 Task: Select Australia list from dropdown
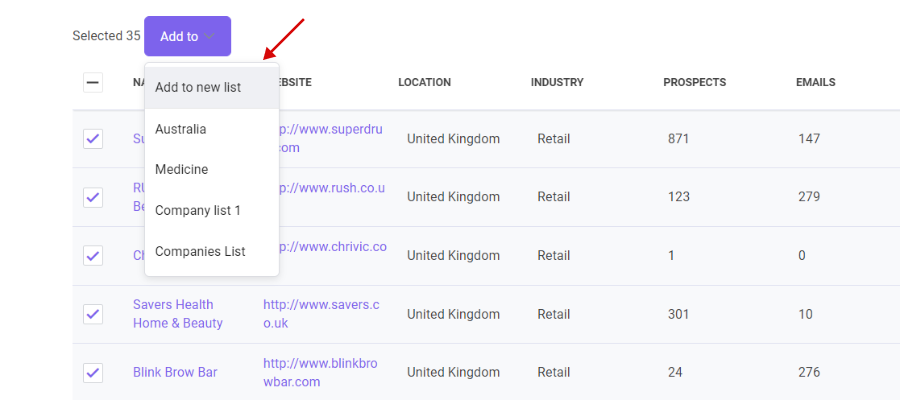(212, 129)
